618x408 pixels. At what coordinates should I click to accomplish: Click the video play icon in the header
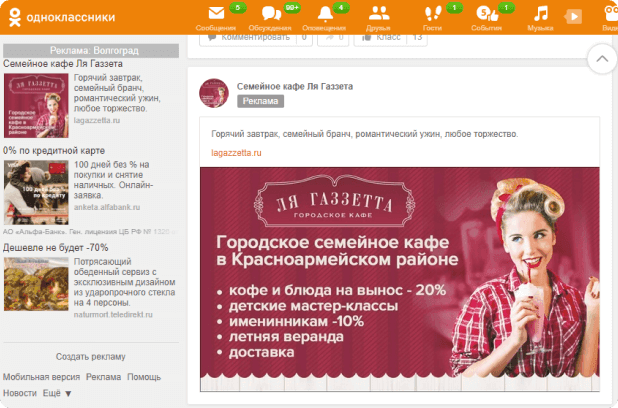point(573,17)
